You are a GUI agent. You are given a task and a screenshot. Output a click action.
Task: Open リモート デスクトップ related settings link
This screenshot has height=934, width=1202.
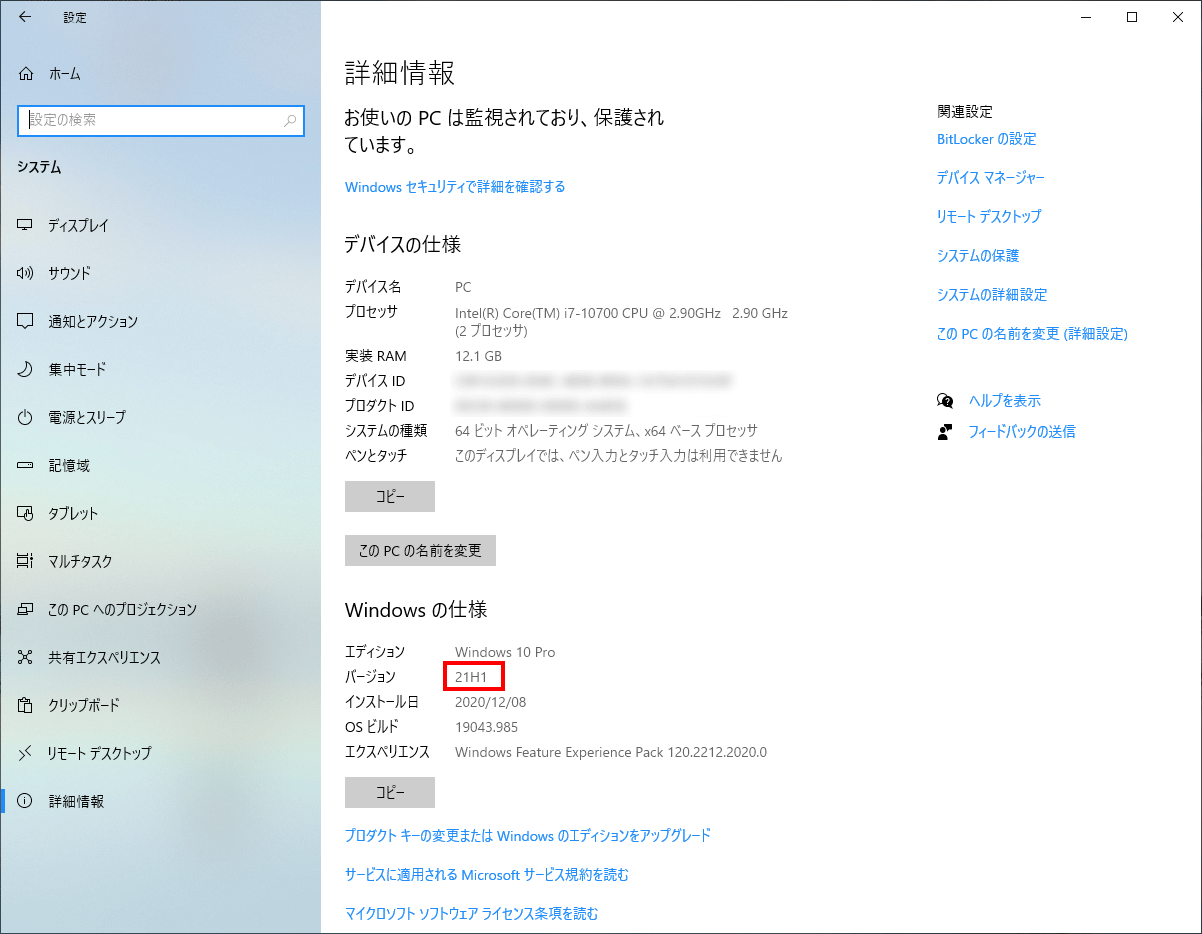[x=989, y=216]
